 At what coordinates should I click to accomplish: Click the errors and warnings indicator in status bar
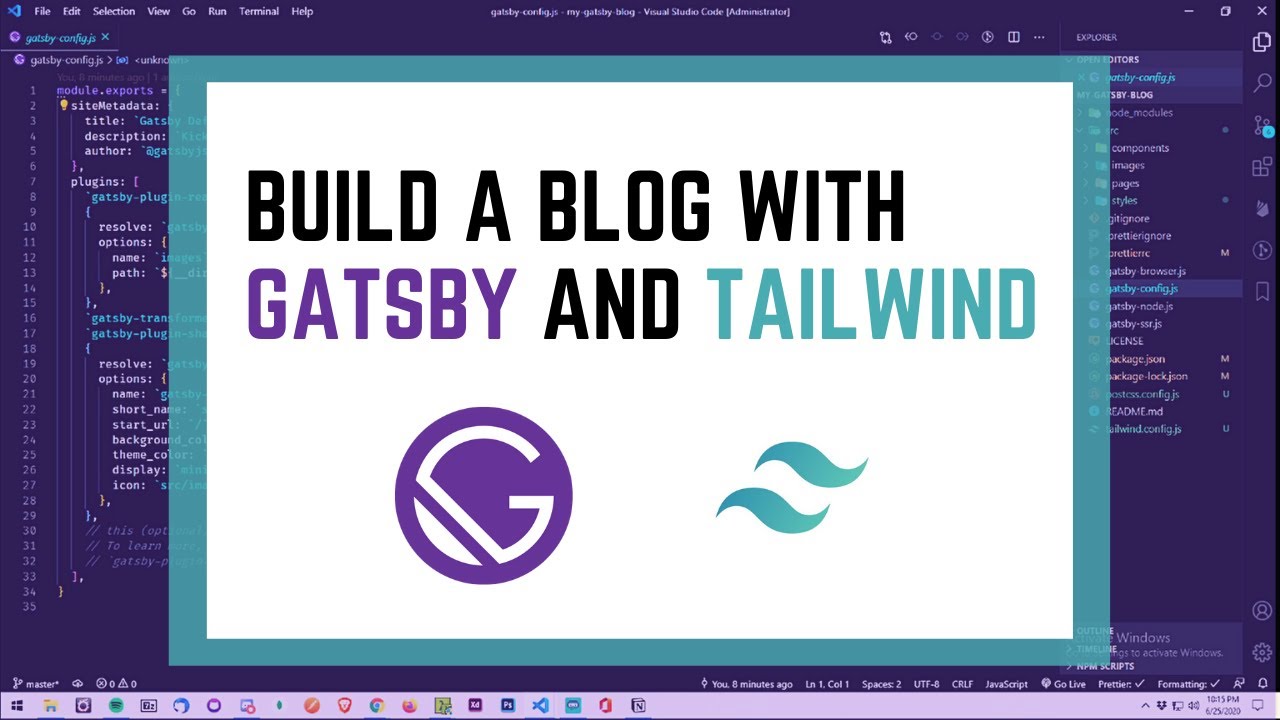click(x=118, y=684)
